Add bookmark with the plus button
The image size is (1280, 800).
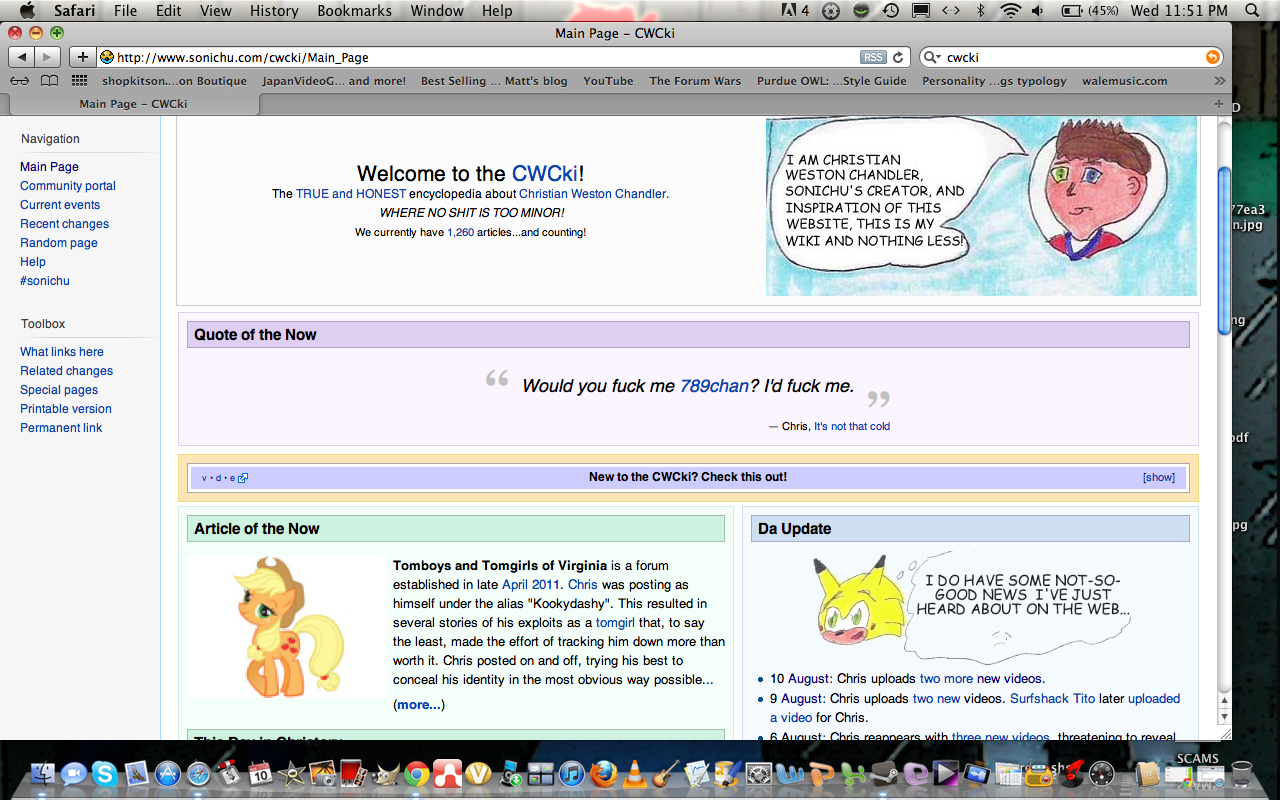(83, 58)
